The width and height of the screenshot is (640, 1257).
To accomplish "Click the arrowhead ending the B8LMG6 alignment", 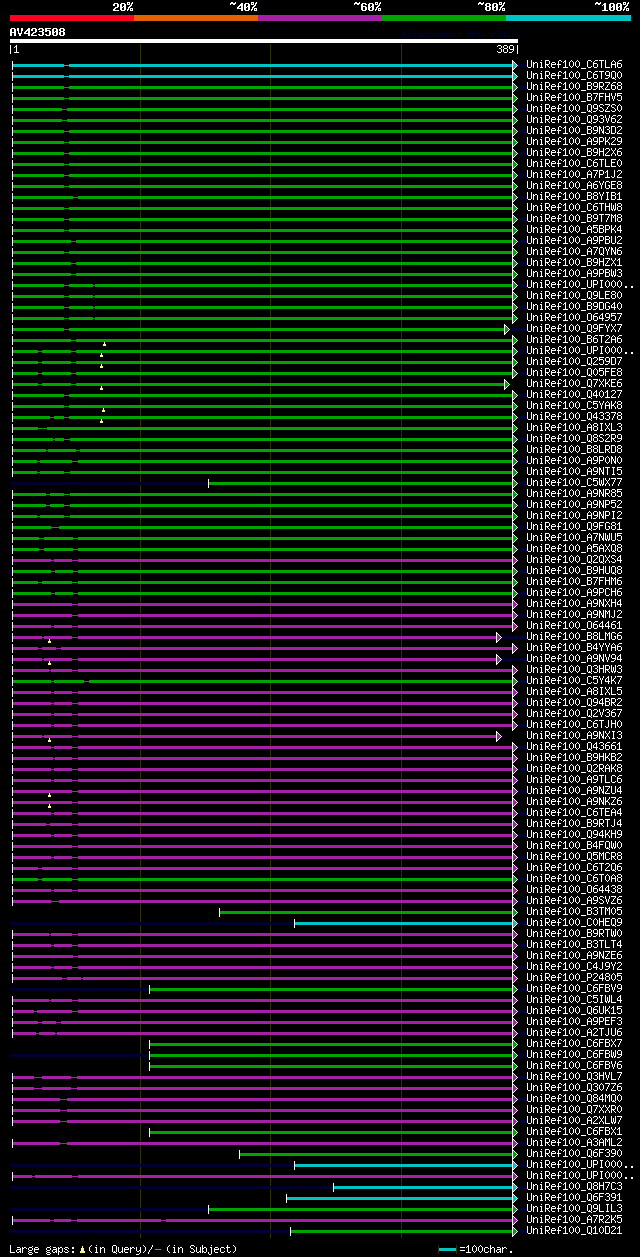I will [499, 636].
